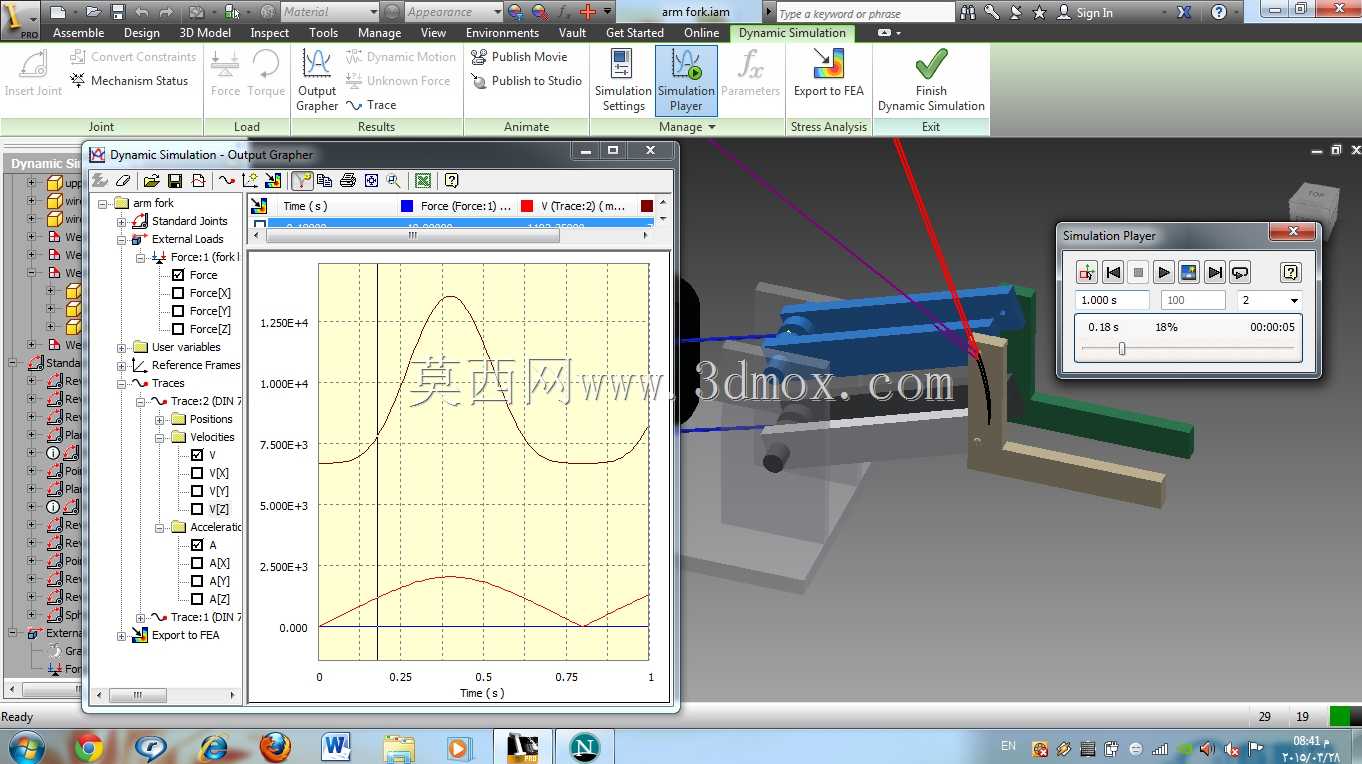Click Publish Movie in Animate panel
Screen dimensions: 1362x764
[x=519, y=57]
